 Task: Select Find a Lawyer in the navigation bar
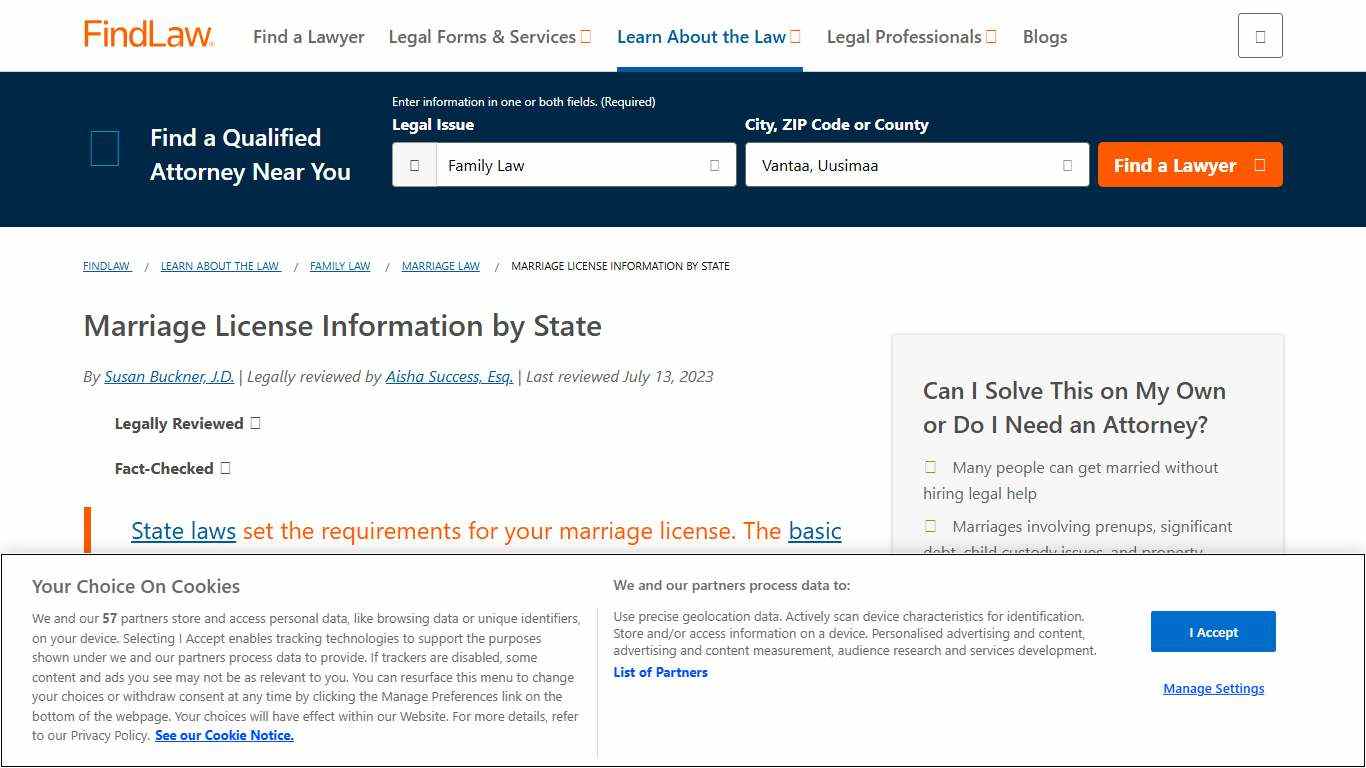coord(308,37)
